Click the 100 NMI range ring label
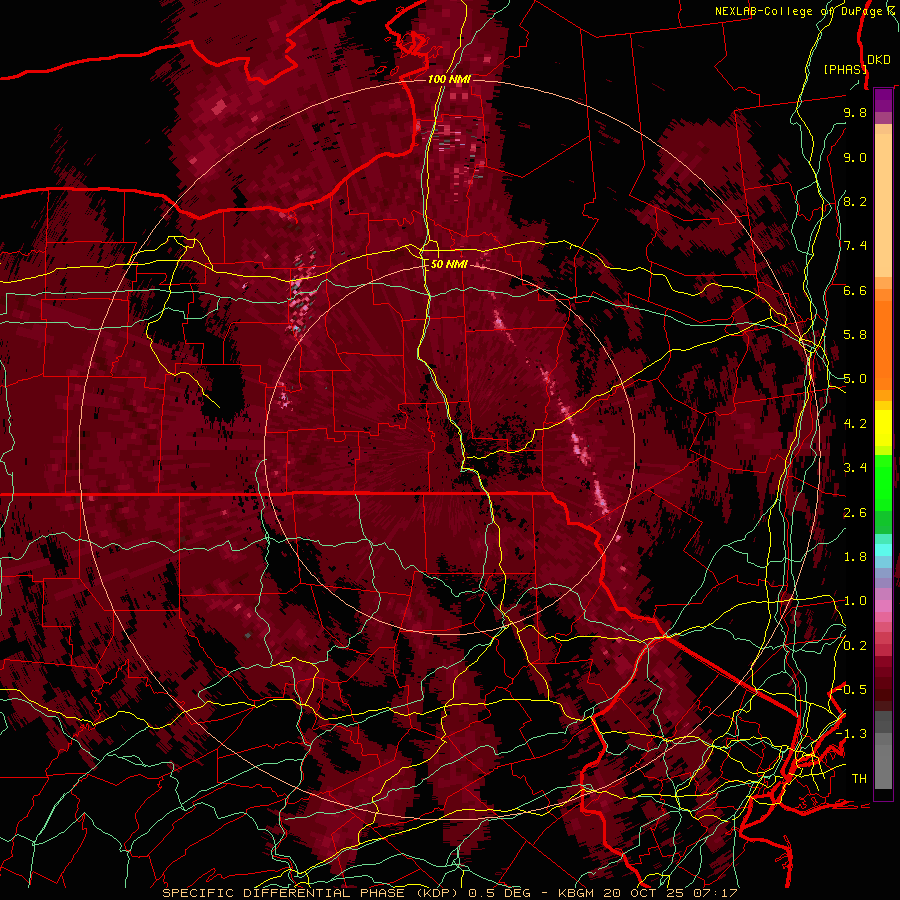The height and width of the screenshot is (900, 900). [x=449, y=79]
